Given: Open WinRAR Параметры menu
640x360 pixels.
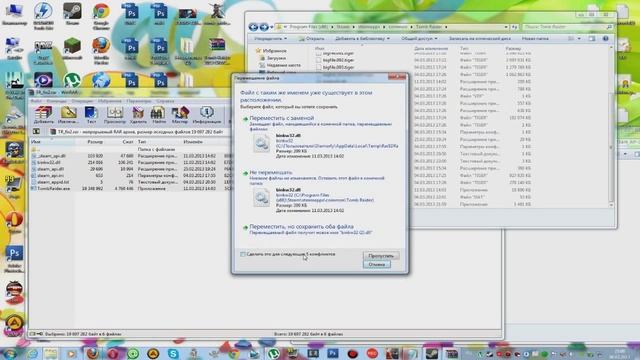Looking at the screenshot, I should click(x=139, y=101).
